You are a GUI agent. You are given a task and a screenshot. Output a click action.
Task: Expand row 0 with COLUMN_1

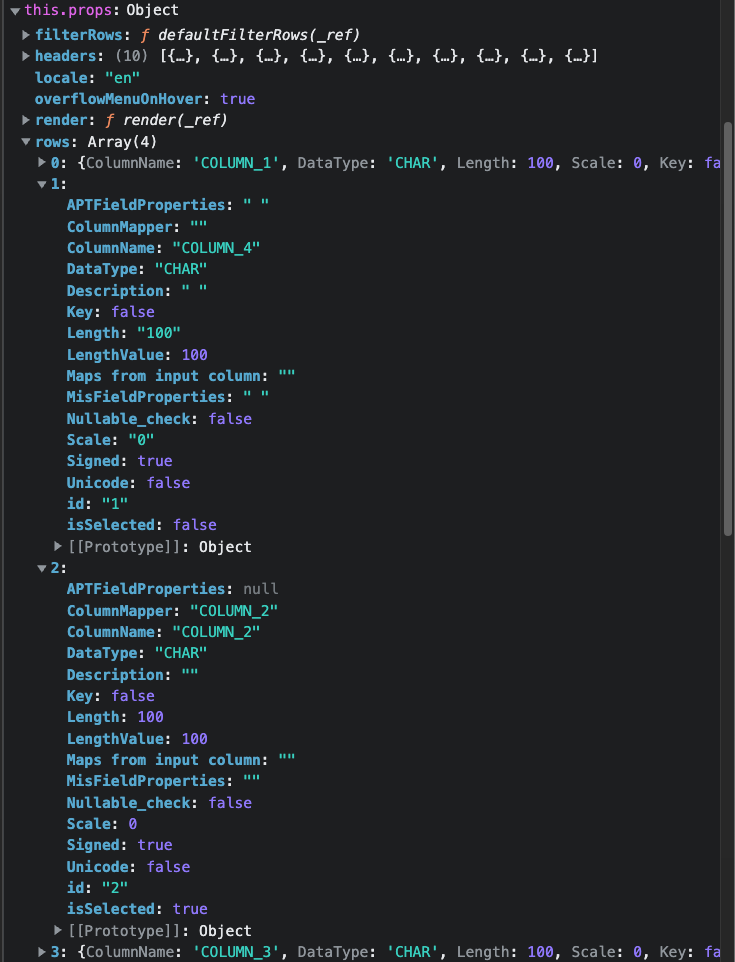coord(42,163)
